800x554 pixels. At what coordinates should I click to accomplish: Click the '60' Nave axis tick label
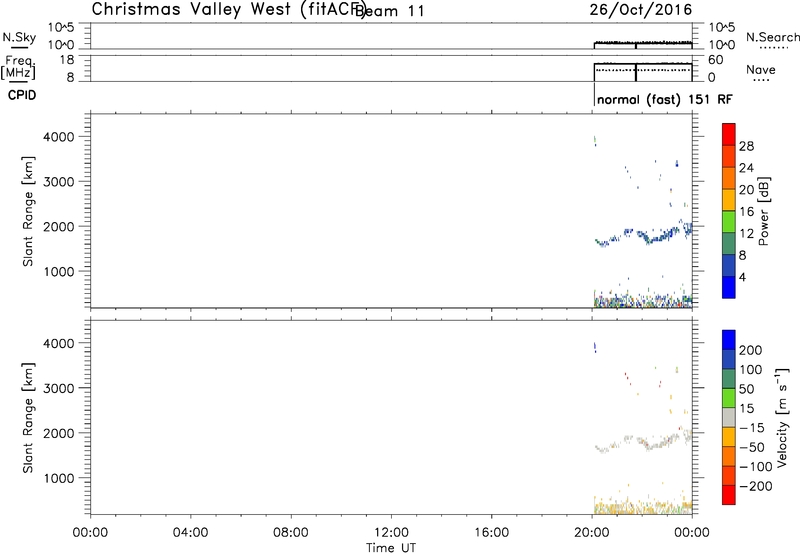click(x=715, y=60)
